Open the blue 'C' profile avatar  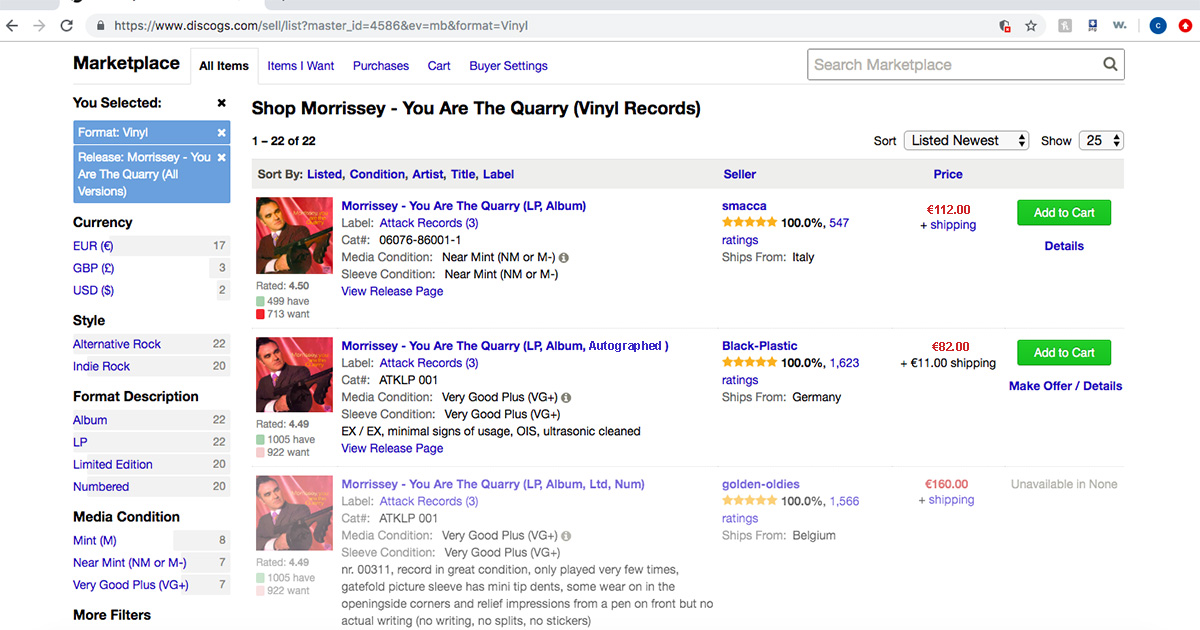coord(1158,26)
